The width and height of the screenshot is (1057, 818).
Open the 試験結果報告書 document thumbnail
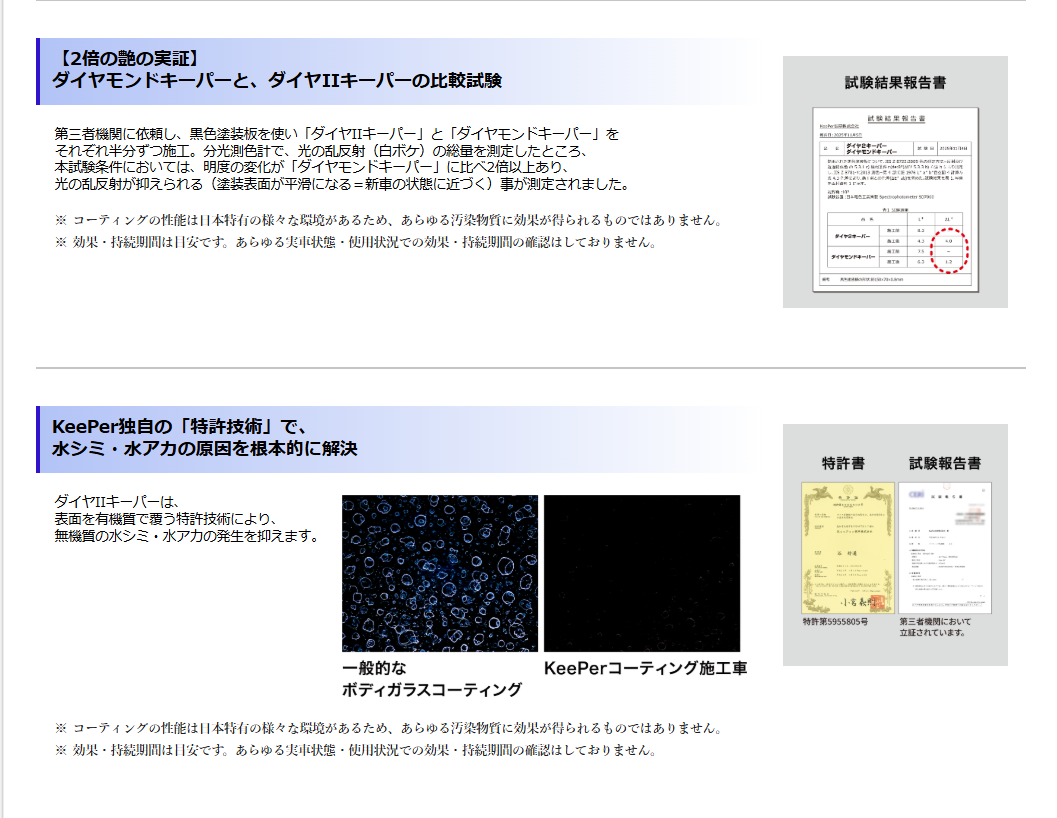click(x=895, y=200)
